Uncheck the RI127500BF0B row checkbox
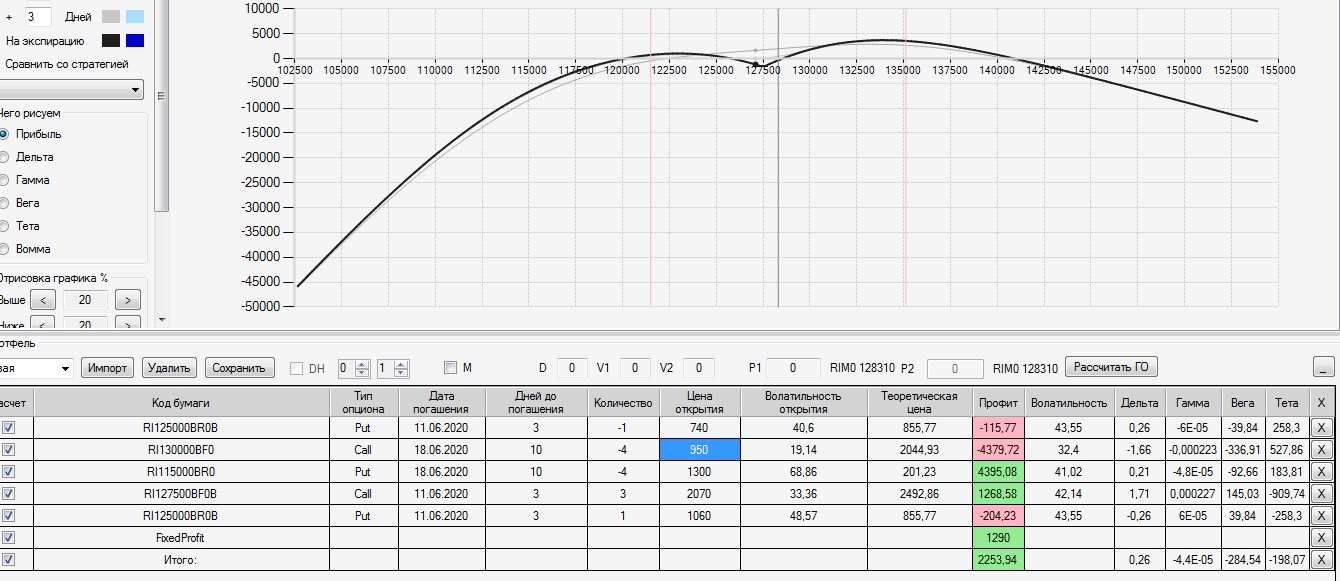The width and height of the screenshot is (1340, 581). [10, 494]
